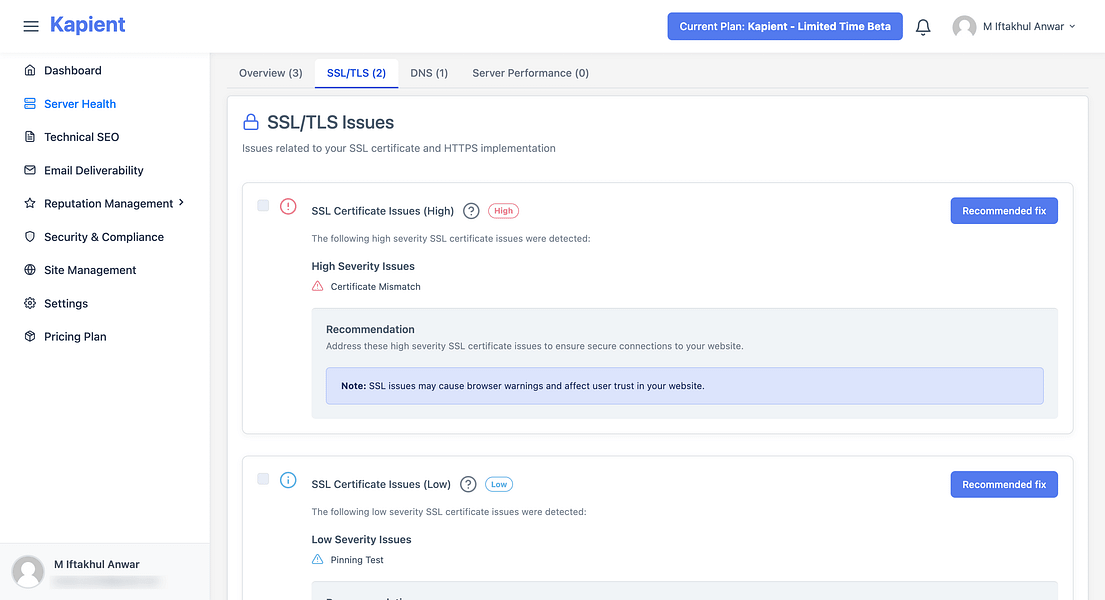The height and width of the screenshot is (600, 1105).
Task: Click the SSL/TLS Issues heading
Action: click(x=331, y=122)
